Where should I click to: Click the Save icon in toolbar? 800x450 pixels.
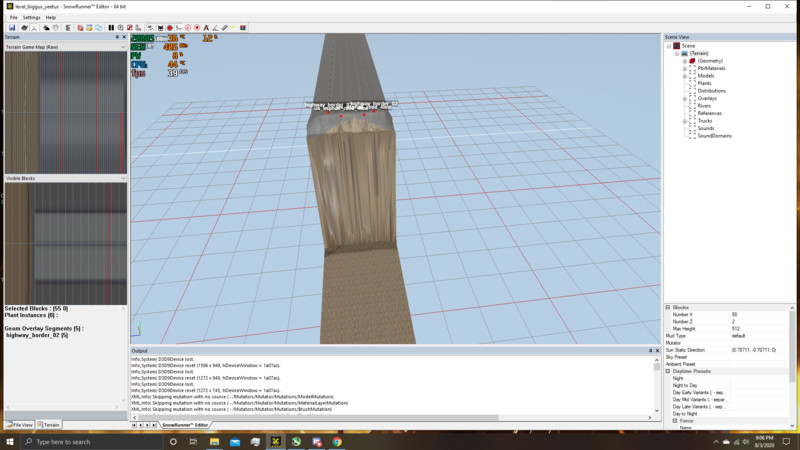10,27
